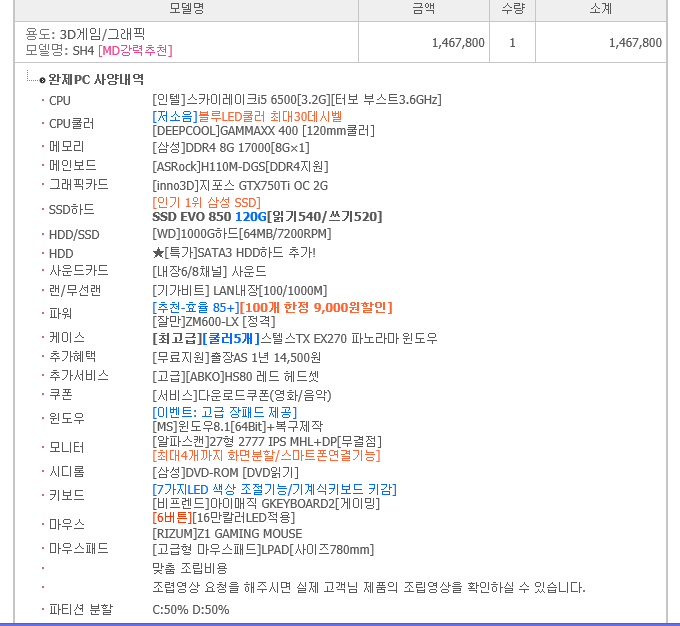Click the orange 최대4개까지 화면분할 text

tap(266, 456)
